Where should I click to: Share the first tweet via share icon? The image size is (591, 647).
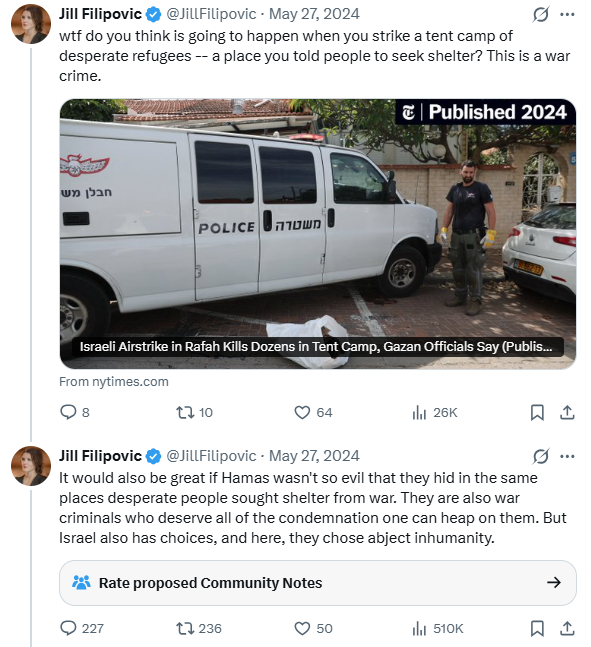567,412
